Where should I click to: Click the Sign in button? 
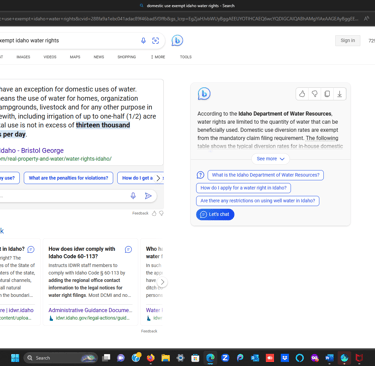(x=348, y=41)
